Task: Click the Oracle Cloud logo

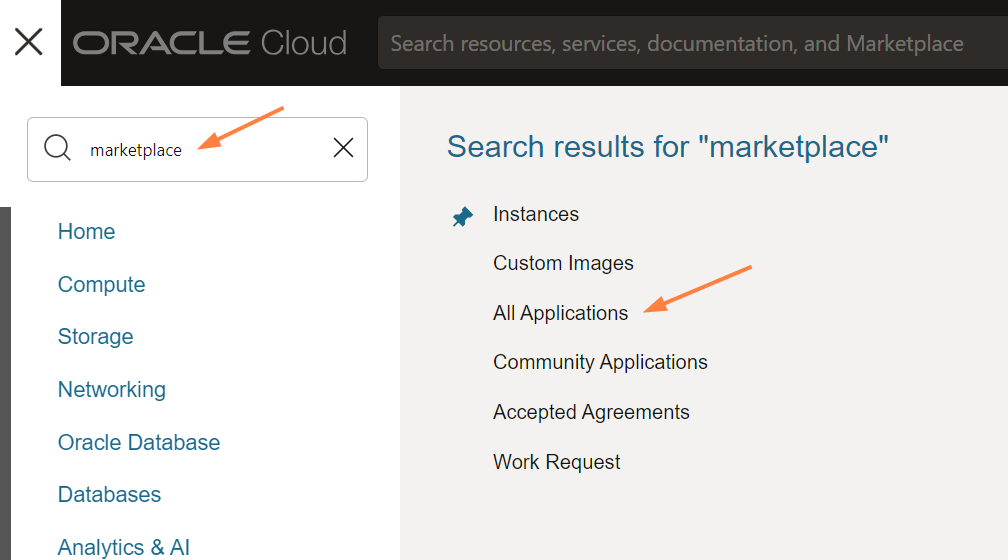Action: coord(210,43)
